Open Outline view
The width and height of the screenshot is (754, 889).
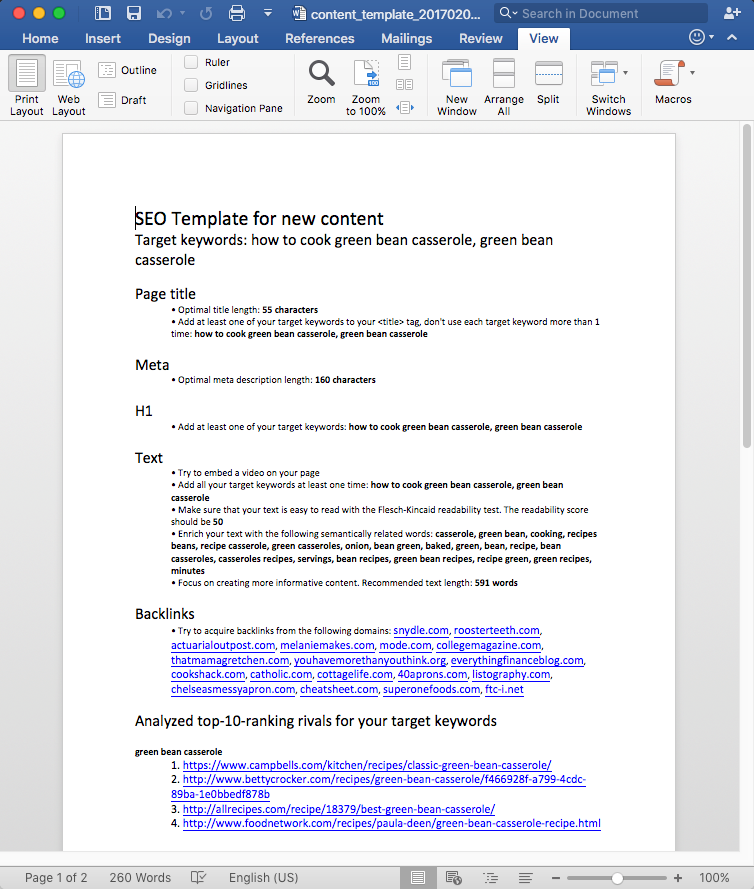coord(128,70)
